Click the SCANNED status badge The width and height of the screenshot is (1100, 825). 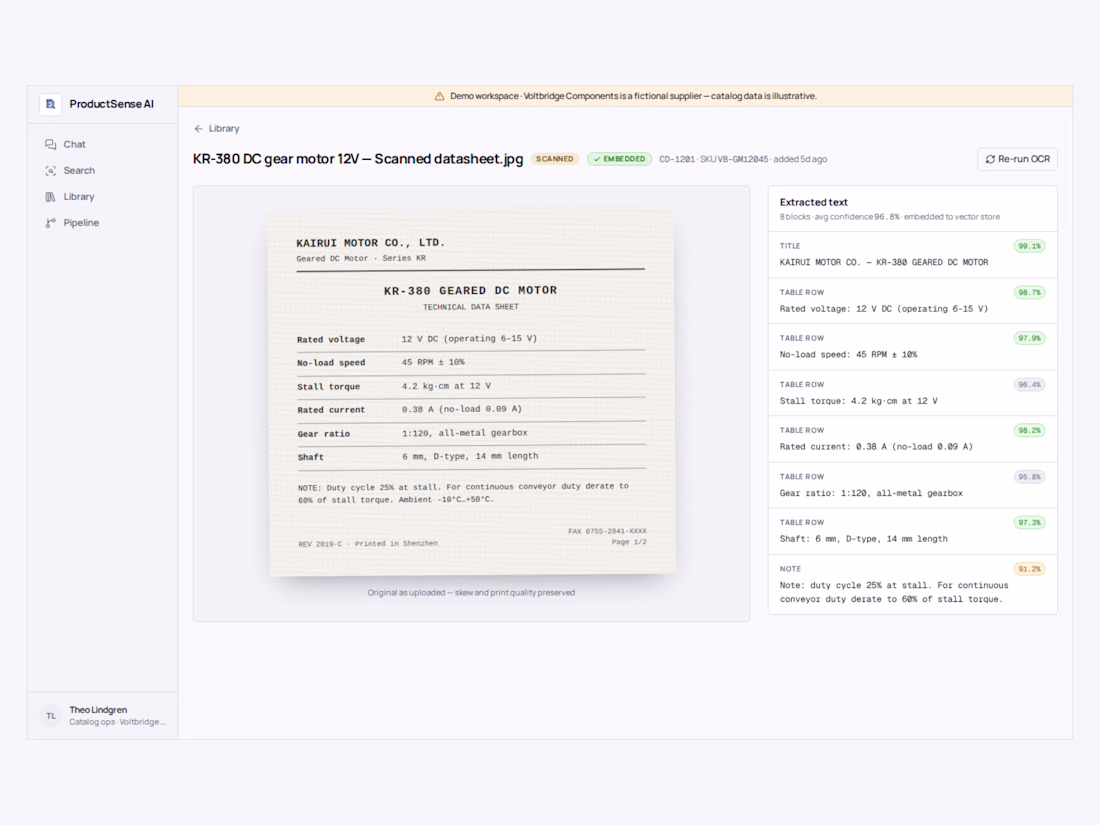pos(554,159)
